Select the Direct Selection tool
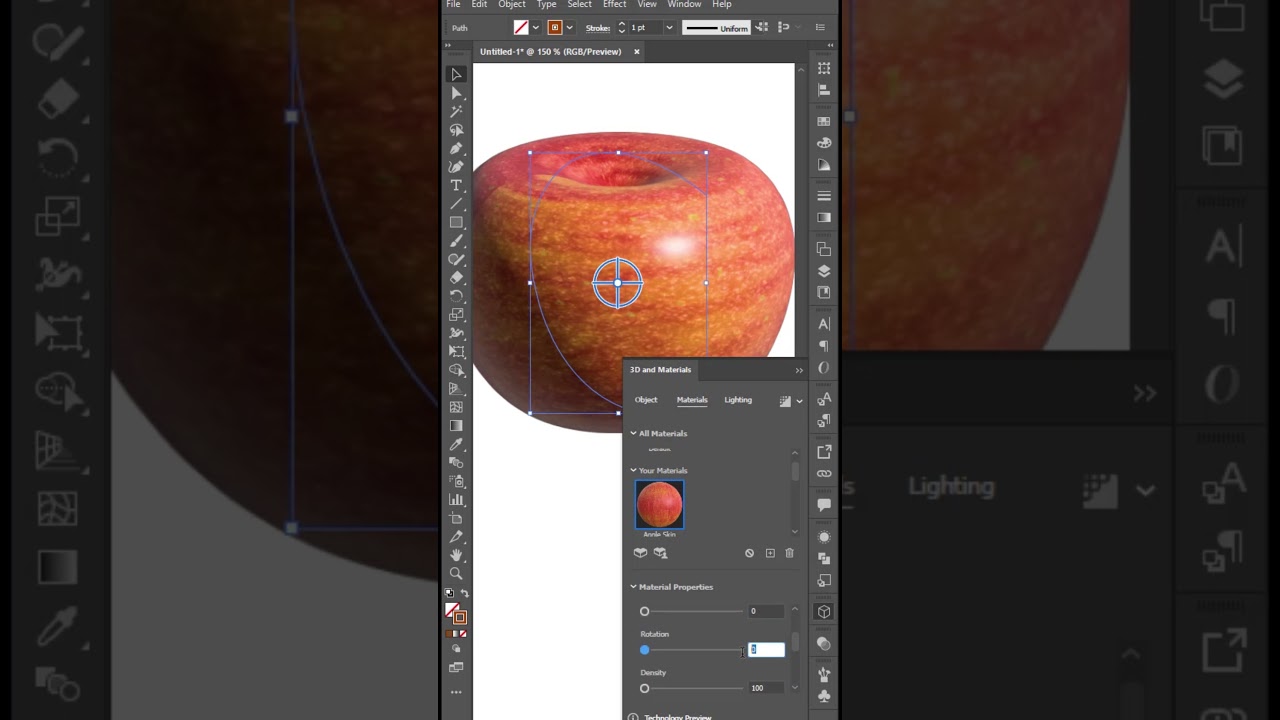The width and height of the screenshot is (1280, 720). 456,93
